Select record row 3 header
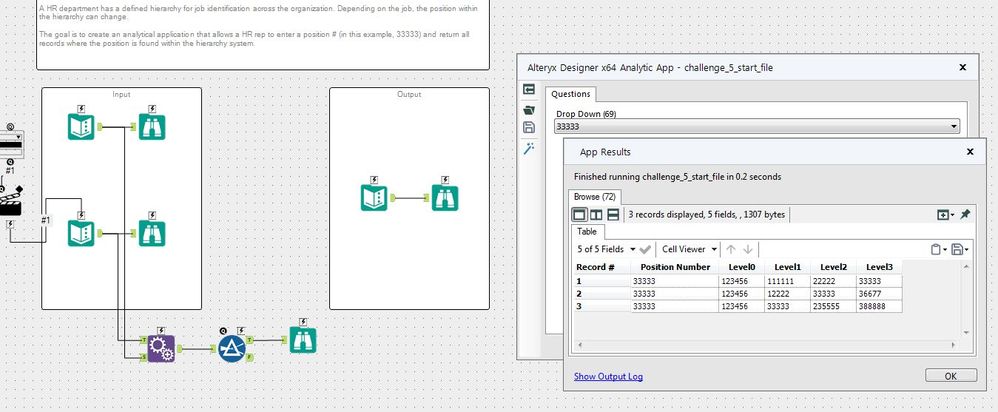This screenshot has width=998, height=412. pos(602,306)
